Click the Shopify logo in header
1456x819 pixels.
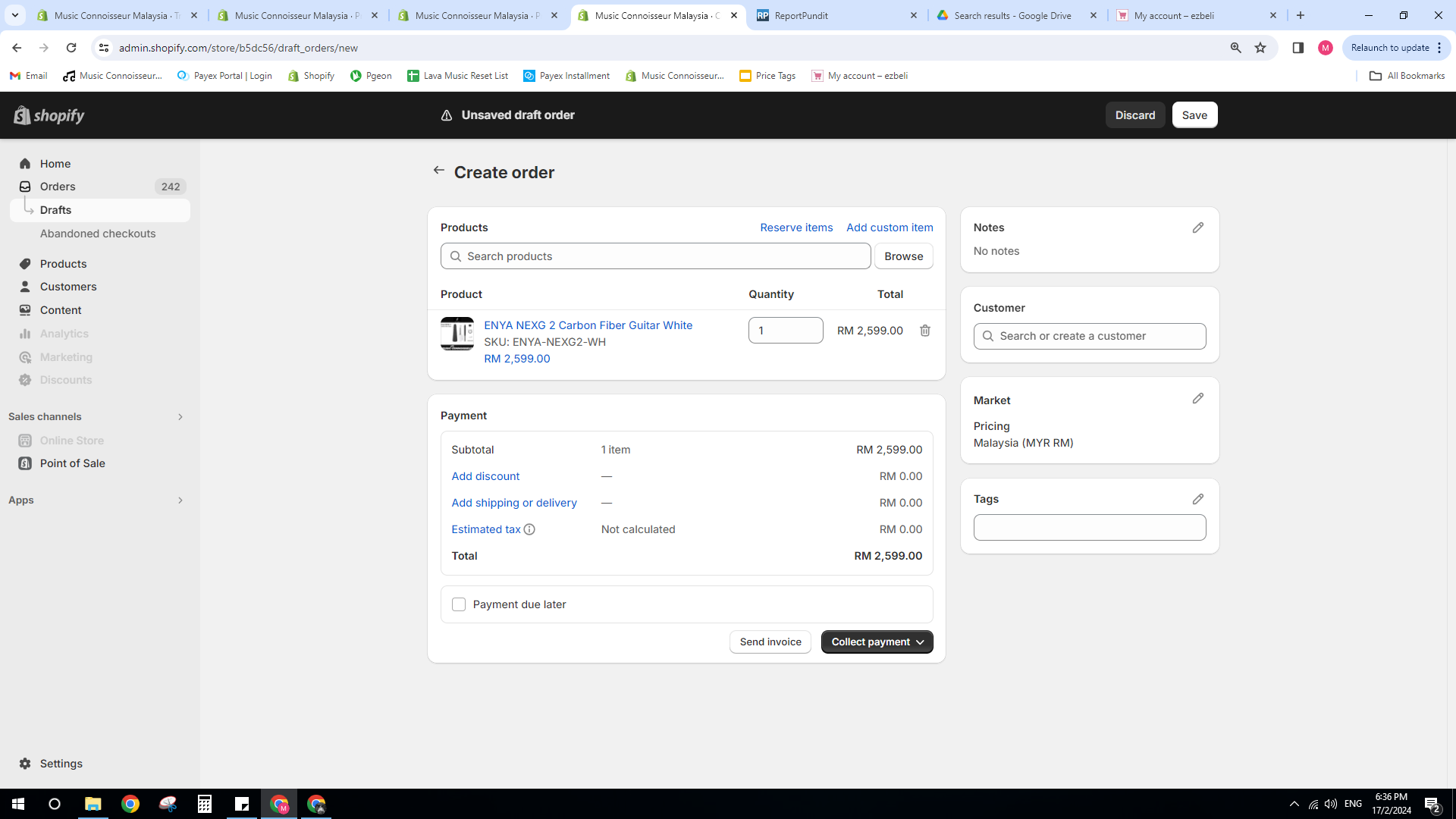click(49, 115)
